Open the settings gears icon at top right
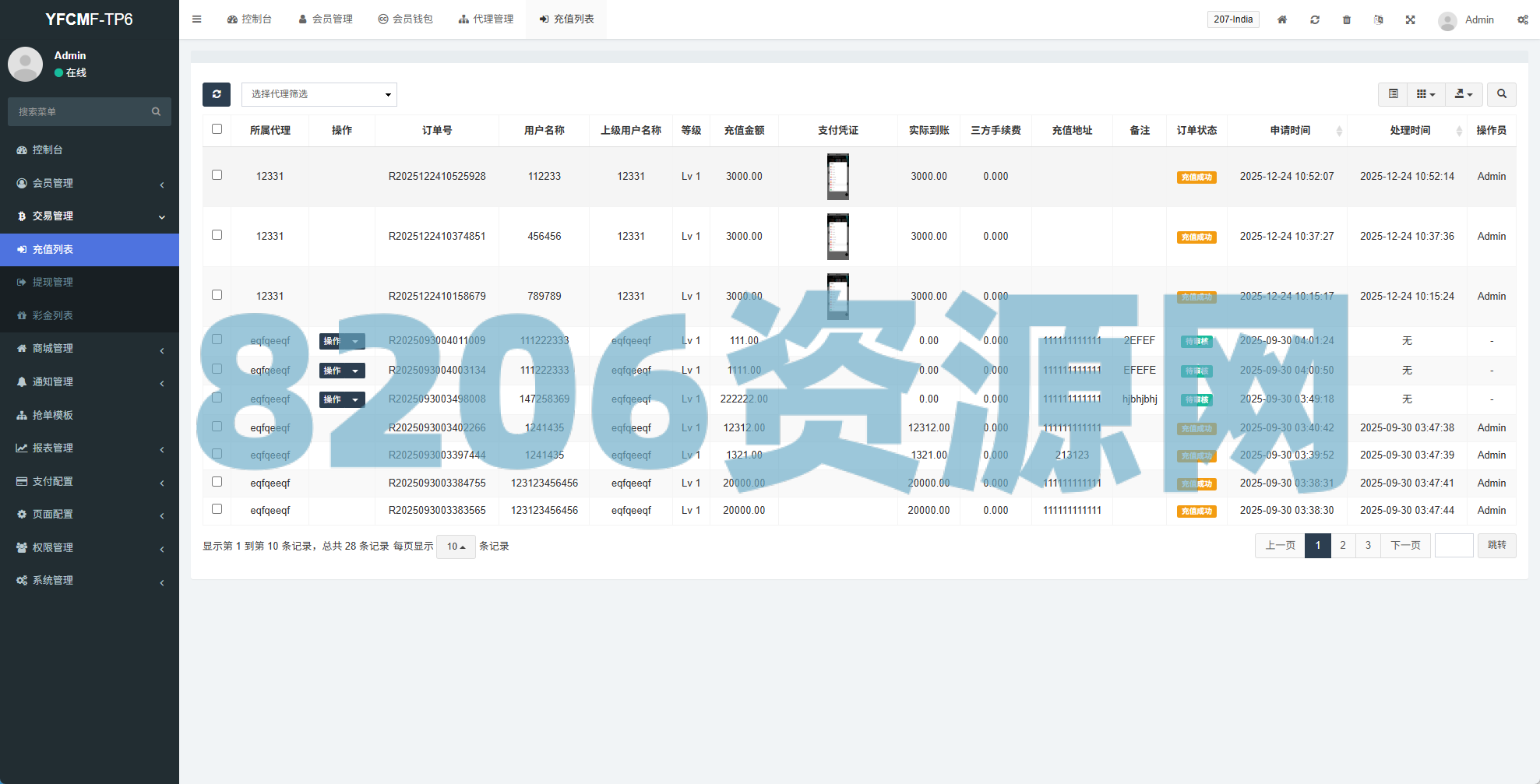Screen dimensions: 1540x784 pos(1522,19)
